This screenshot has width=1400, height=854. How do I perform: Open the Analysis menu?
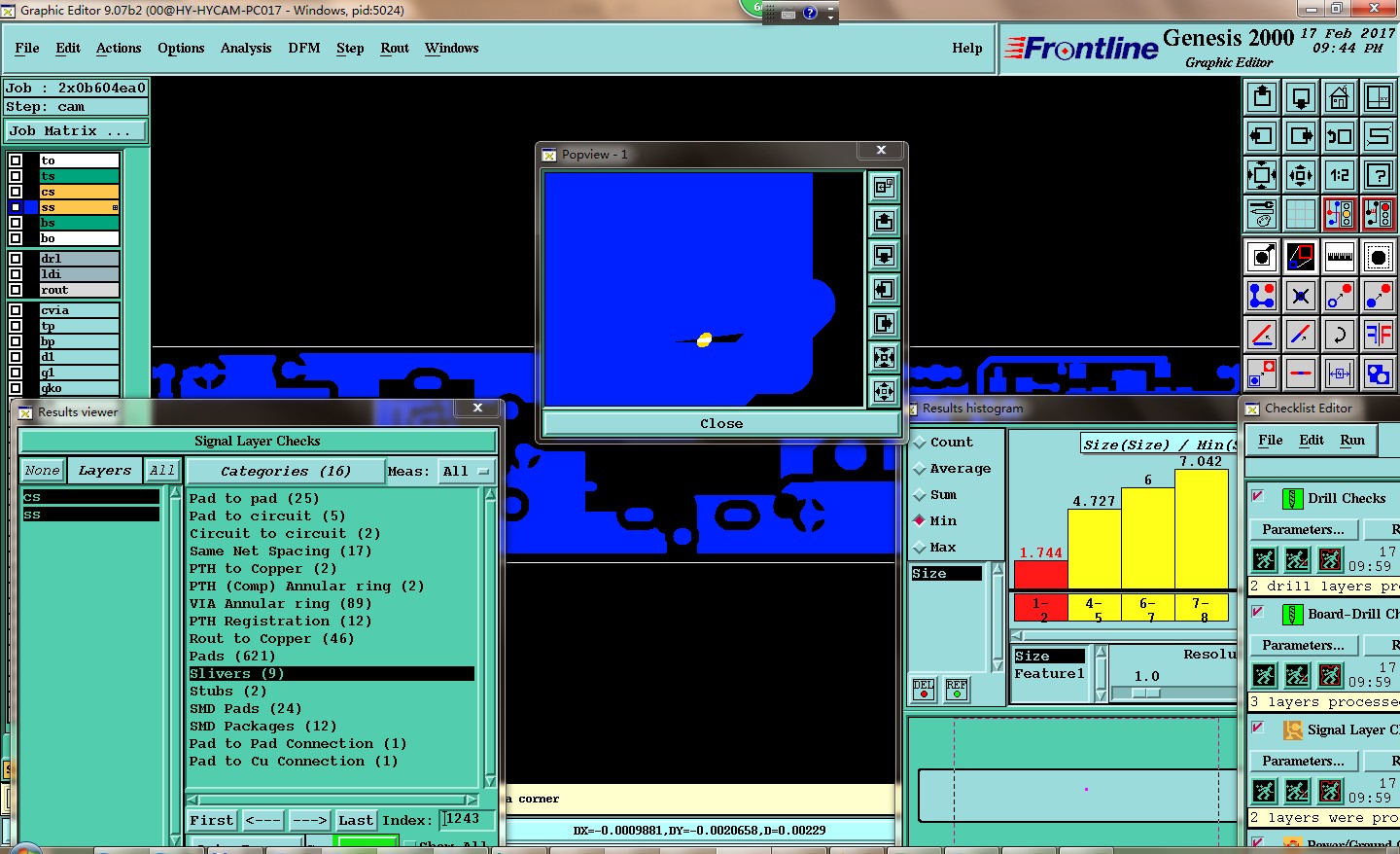point(246,48)
